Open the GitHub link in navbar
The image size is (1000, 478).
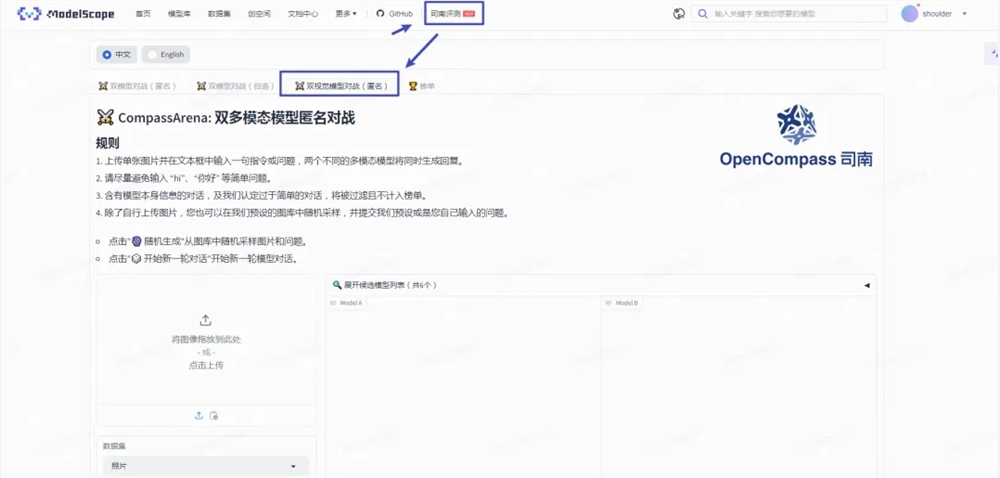point(395,14)
